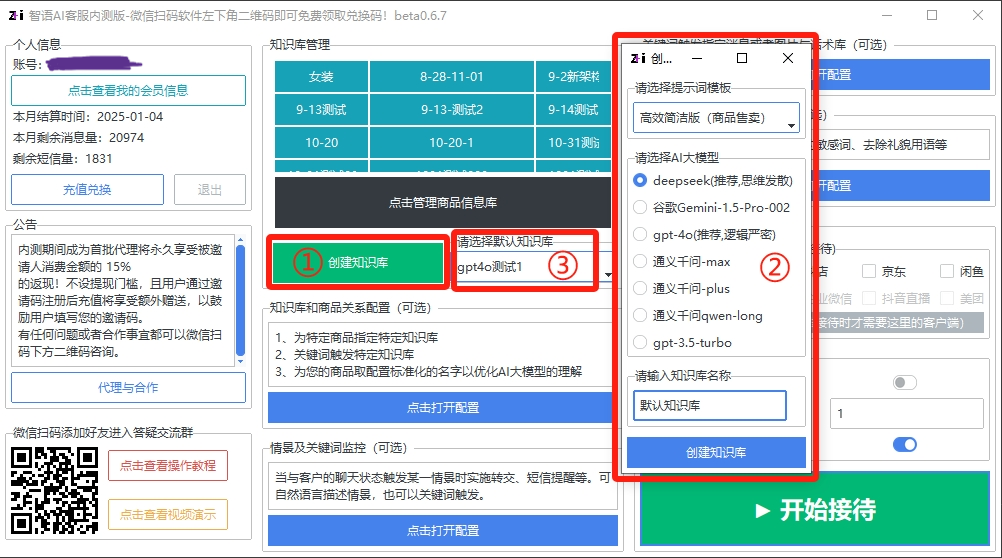
Task: Choose 谷歌Gemini-1.5-Pro-002 as AI model
Action: tap(641, 208)
